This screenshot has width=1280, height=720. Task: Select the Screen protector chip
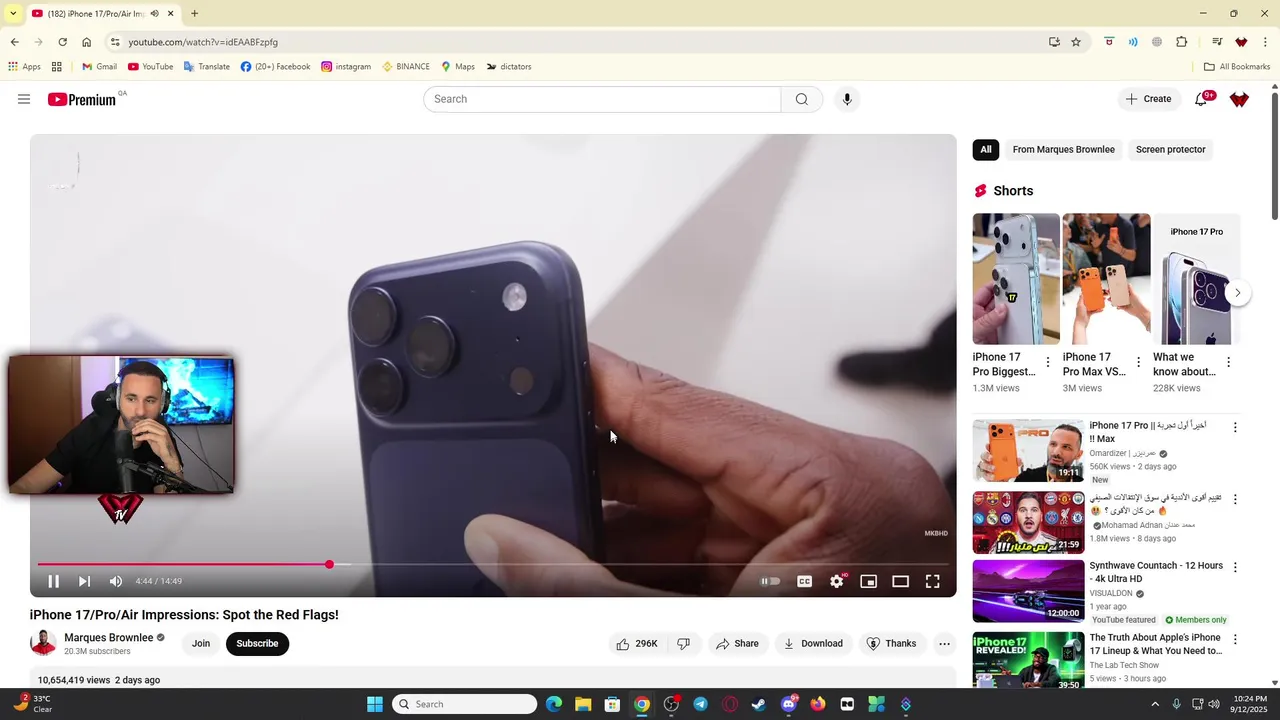(x=1170, y=150)
